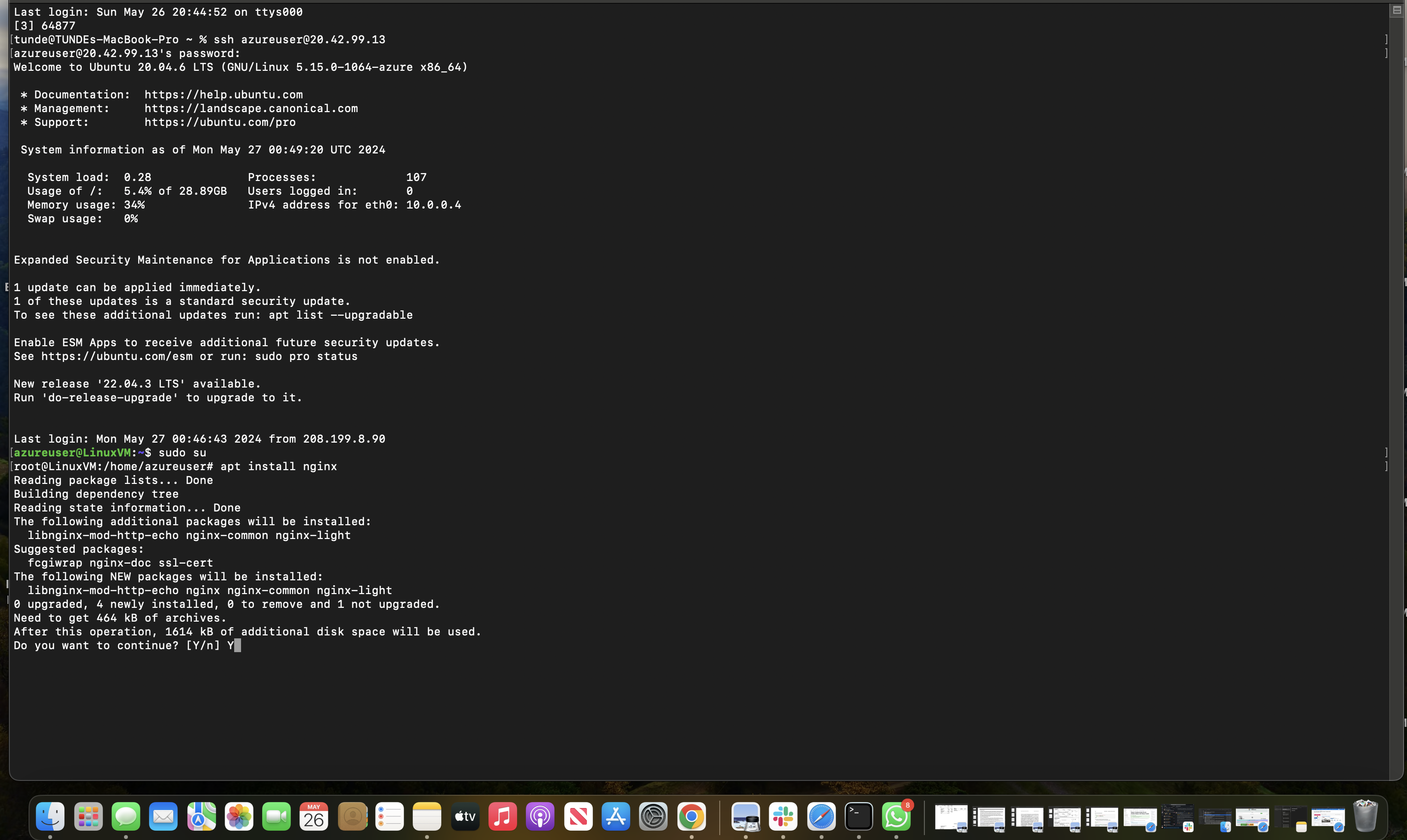This screenshot has height=840, width=1407.
Task: Open the Trash in the dock
Action: (1365, 816)
